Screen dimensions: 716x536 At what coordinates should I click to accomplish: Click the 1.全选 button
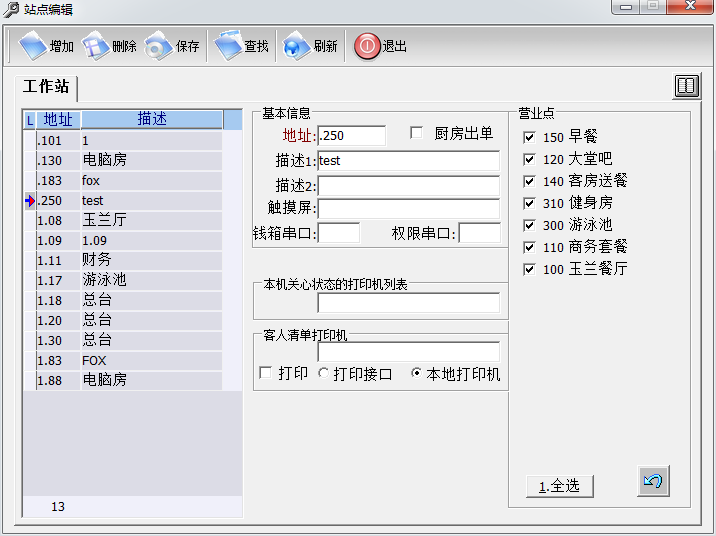click(x=560, y=486)
